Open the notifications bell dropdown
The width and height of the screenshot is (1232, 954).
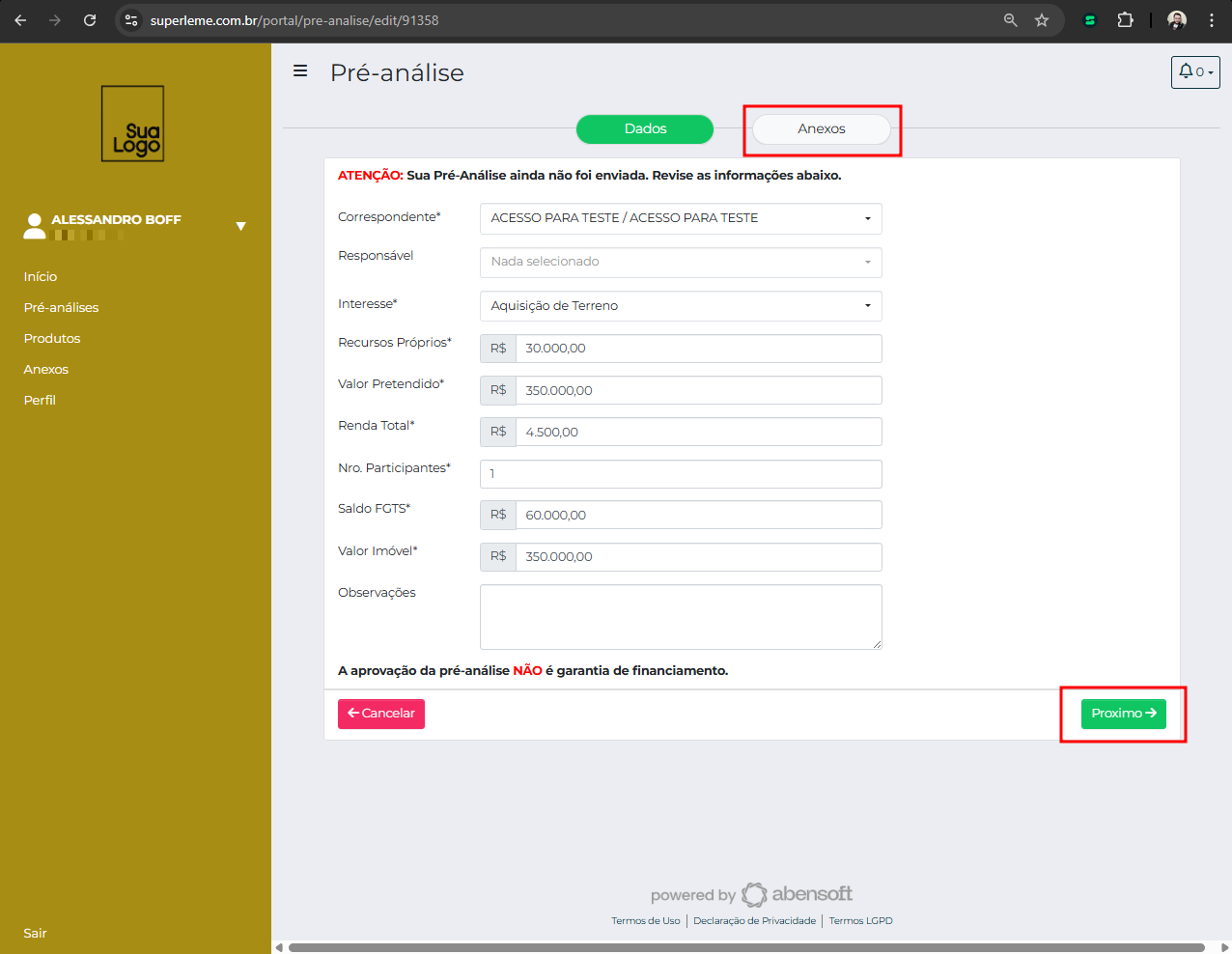(1194, 72)
